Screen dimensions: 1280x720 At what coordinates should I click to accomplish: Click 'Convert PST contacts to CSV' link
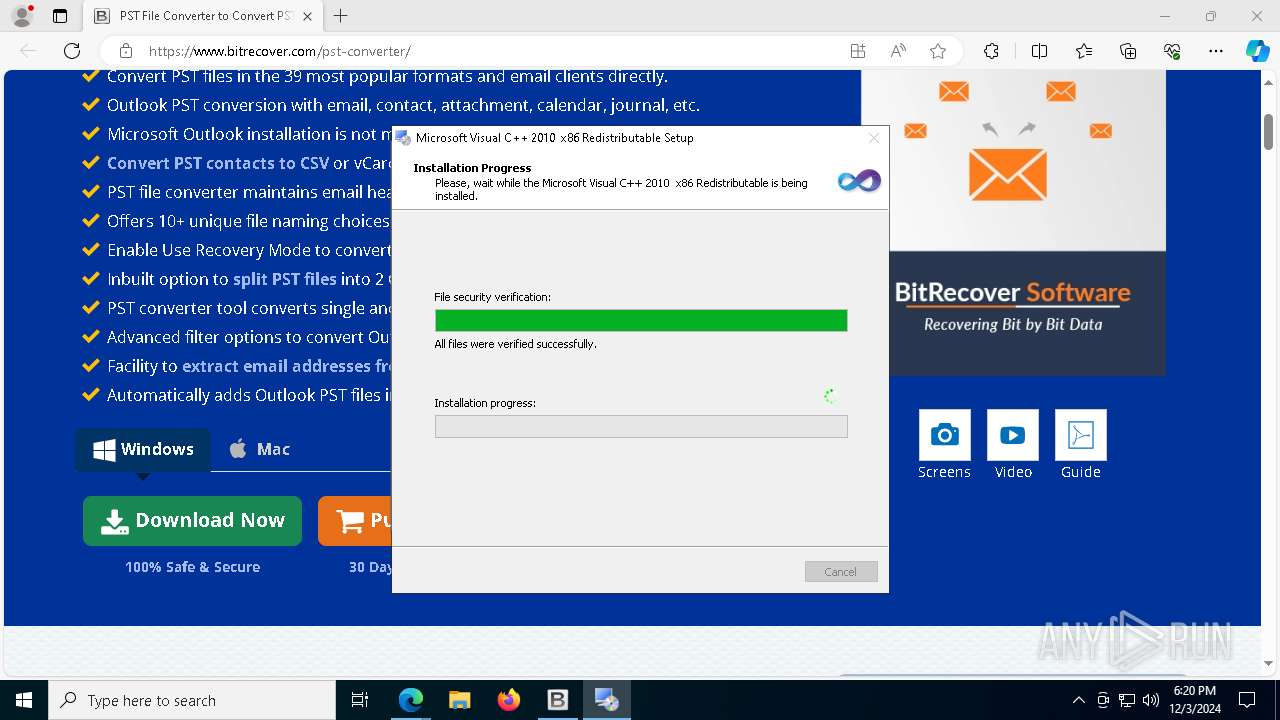click(218, 163)
